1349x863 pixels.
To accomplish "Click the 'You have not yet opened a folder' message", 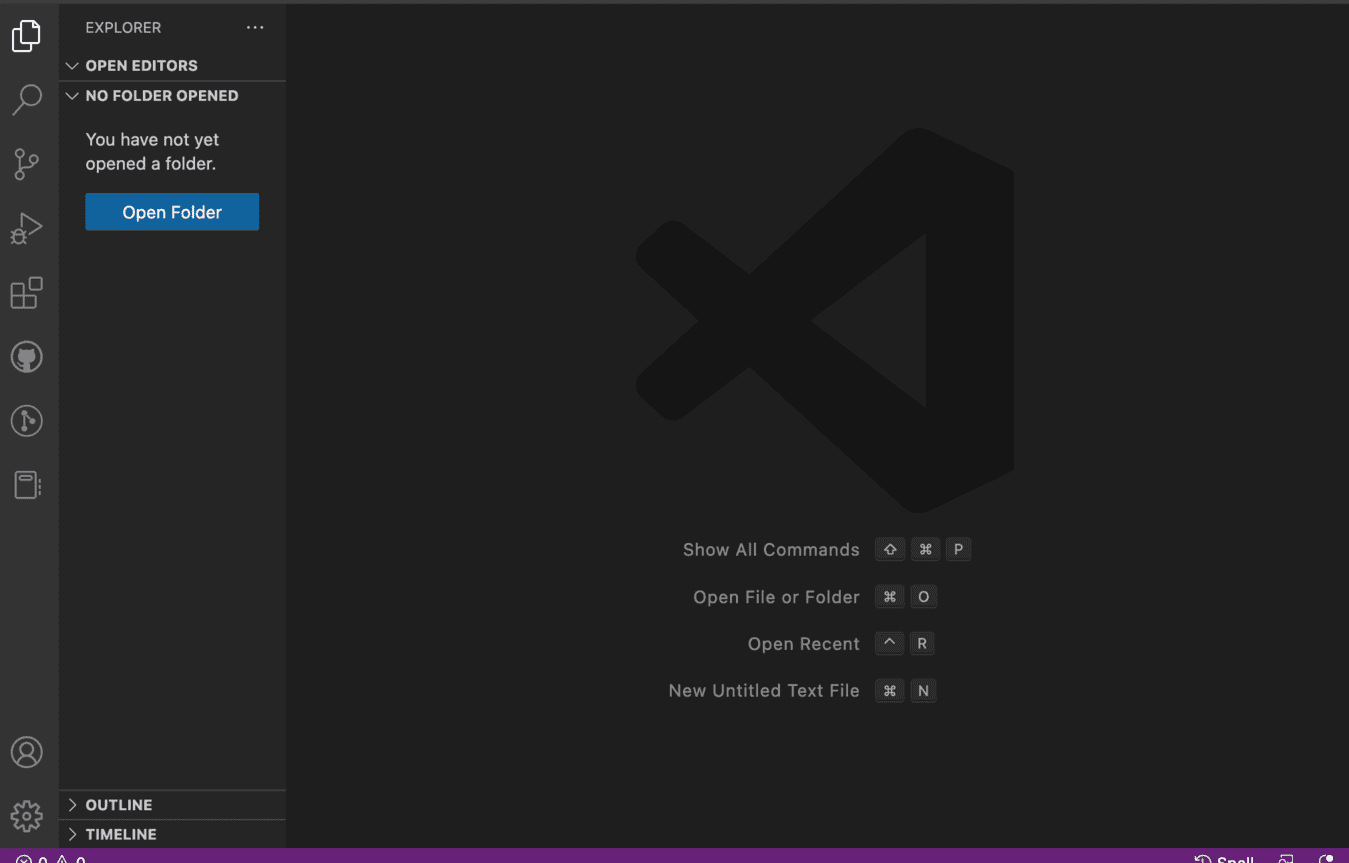I will (x=152, y=152).
